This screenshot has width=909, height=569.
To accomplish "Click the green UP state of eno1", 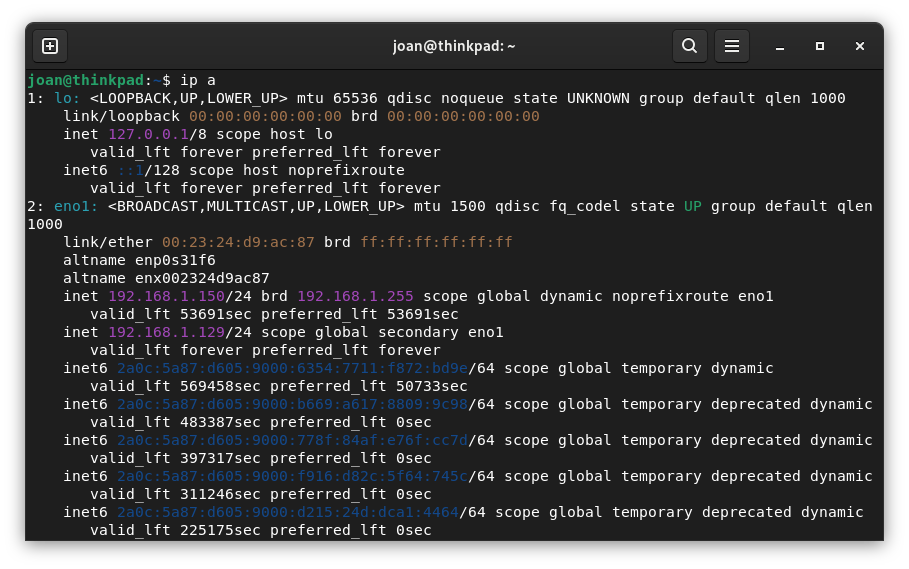I will pos(693,206).
